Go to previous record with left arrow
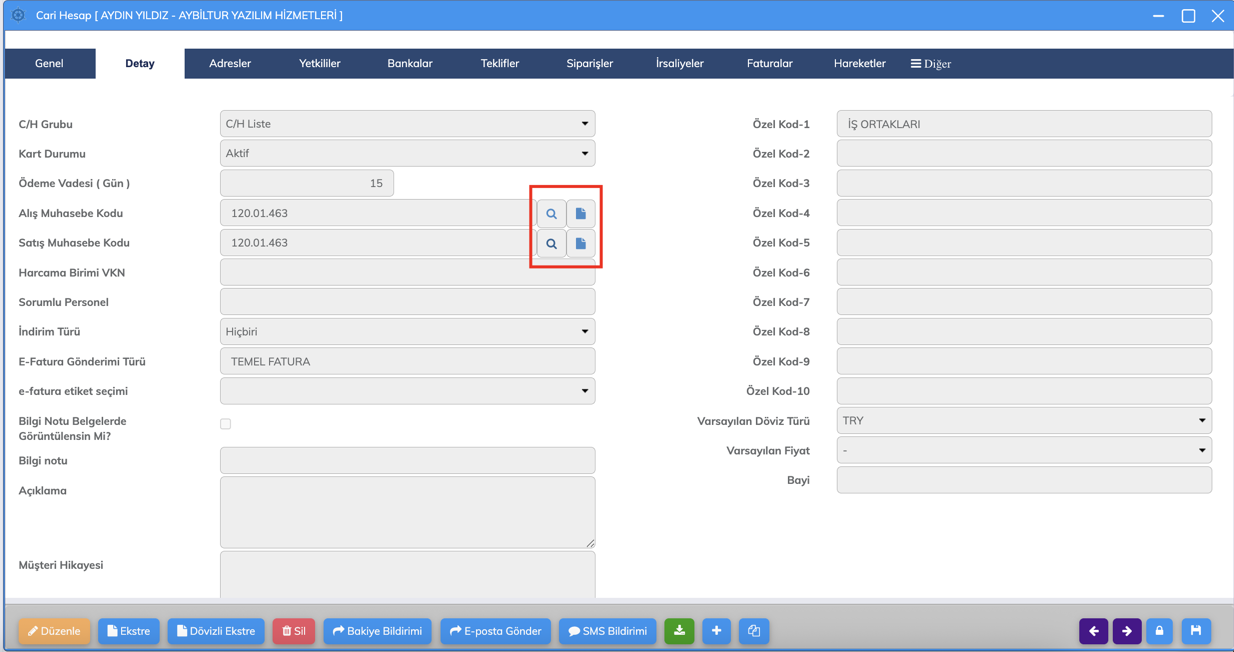 pyautogui.click(x=1093, y=631)
